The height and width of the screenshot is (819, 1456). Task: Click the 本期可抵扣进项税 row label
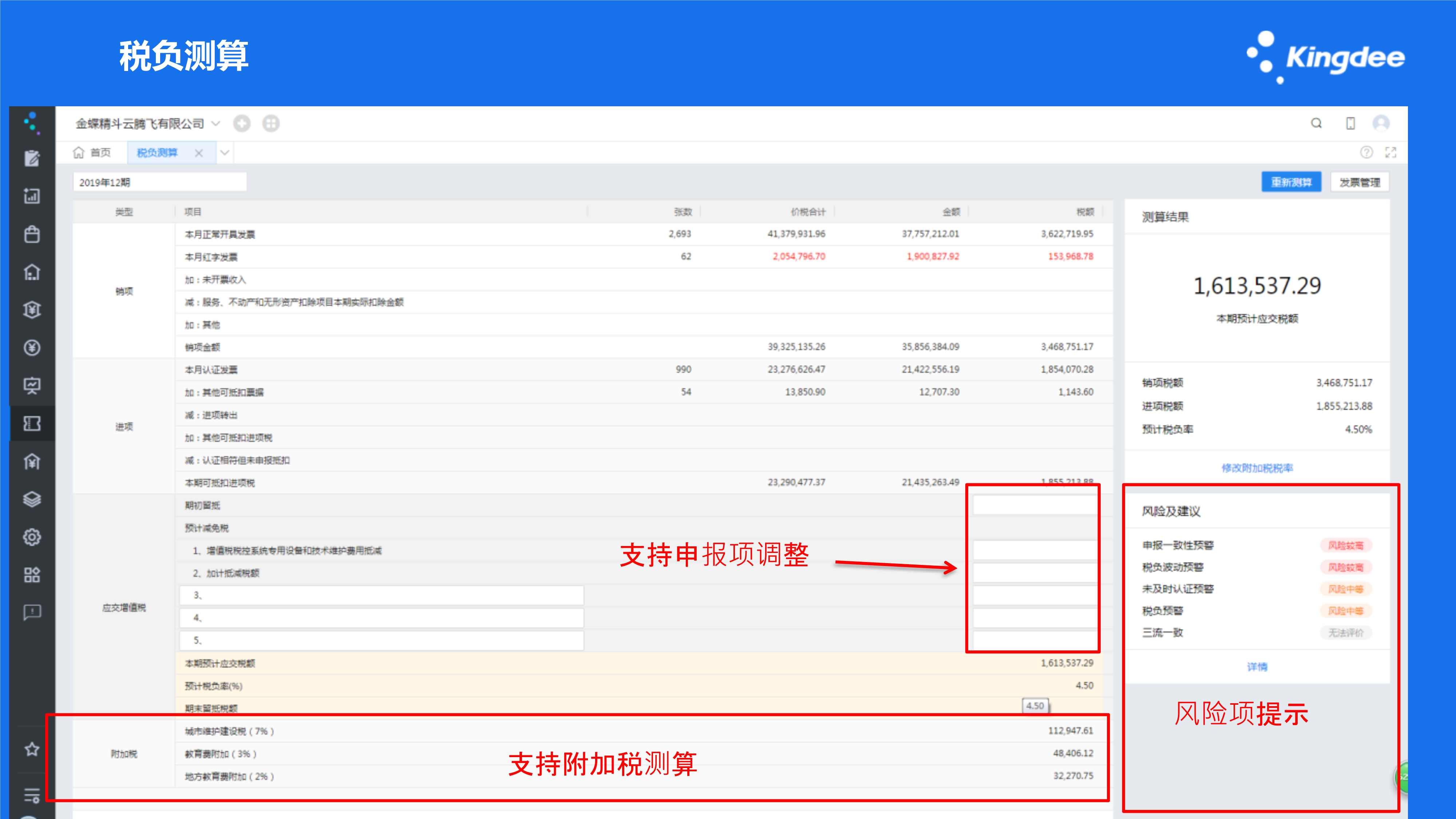(220, 483)
